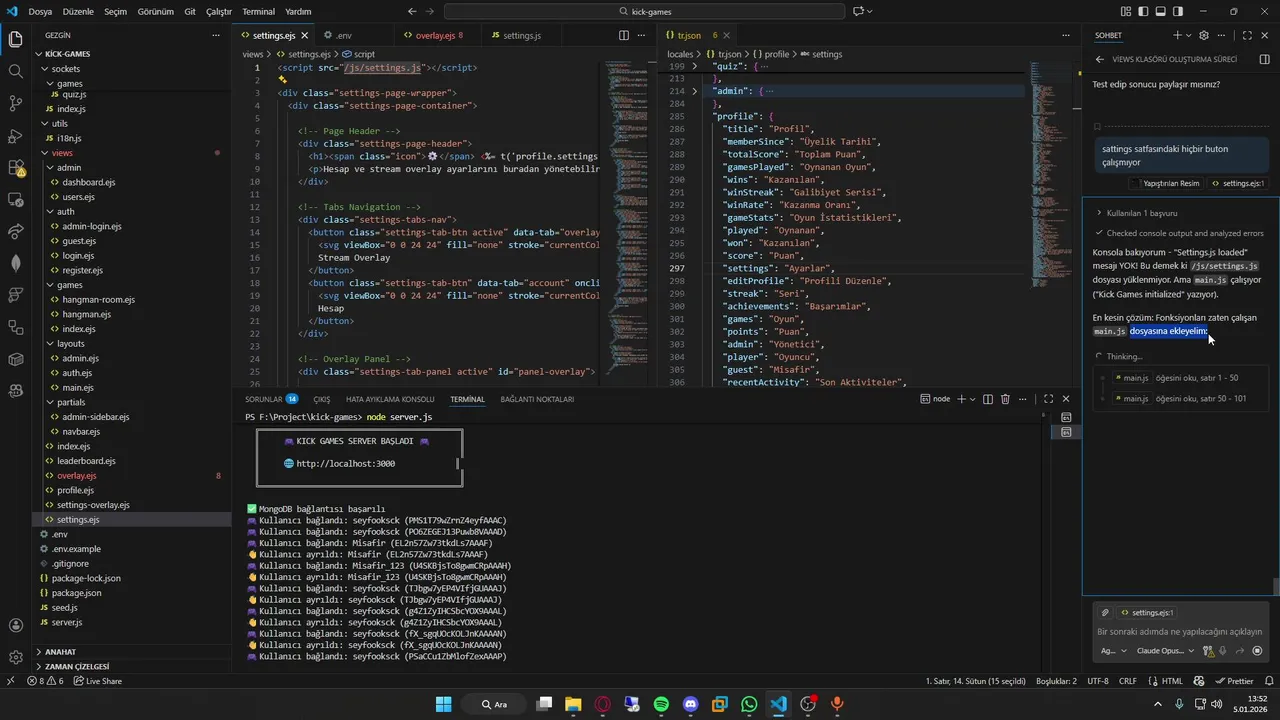Customize layout from the title bar icon
The height and width of the screenshot is (720, 1280).
tap(1126, 11)
